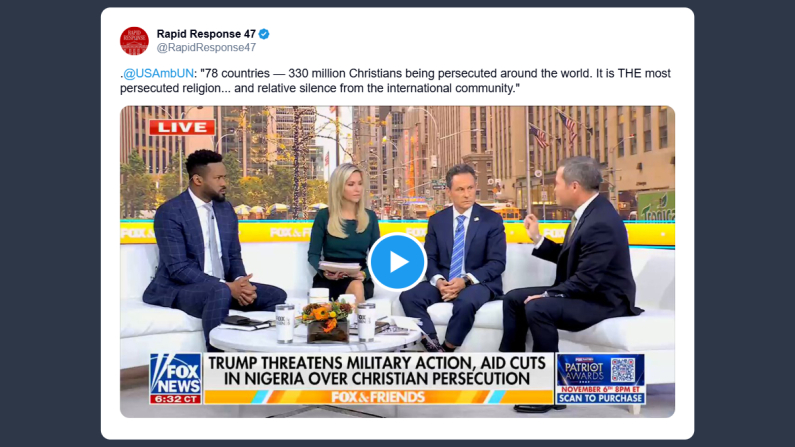The image size is (795, 447).
Task: Click the Rapid Response 47 profile avatar
Action: coord(134,41)
